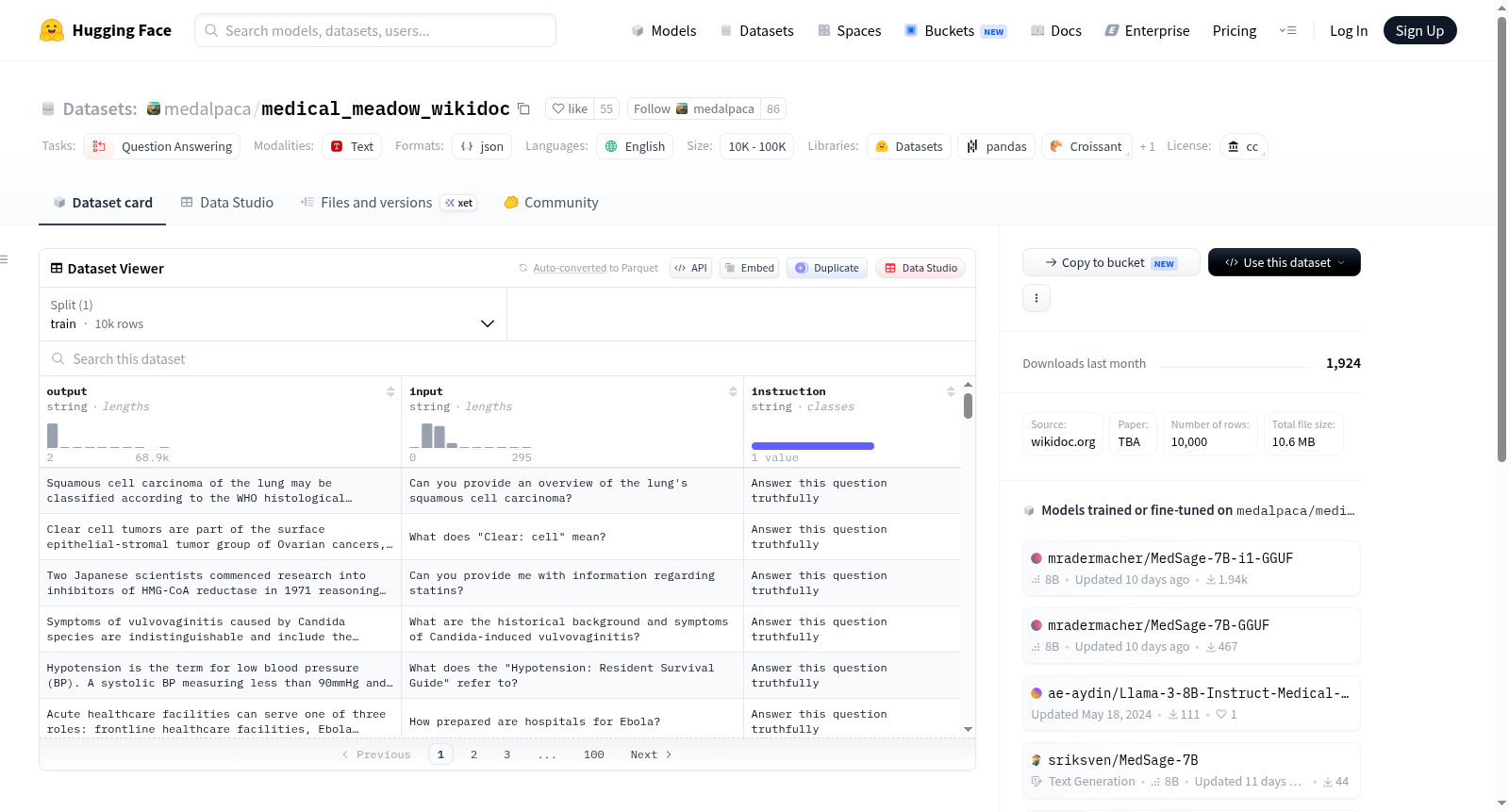Viewport: 1509px width, 812px height.
Task: Follow medalpaca organization
Action: pos(693,108)
